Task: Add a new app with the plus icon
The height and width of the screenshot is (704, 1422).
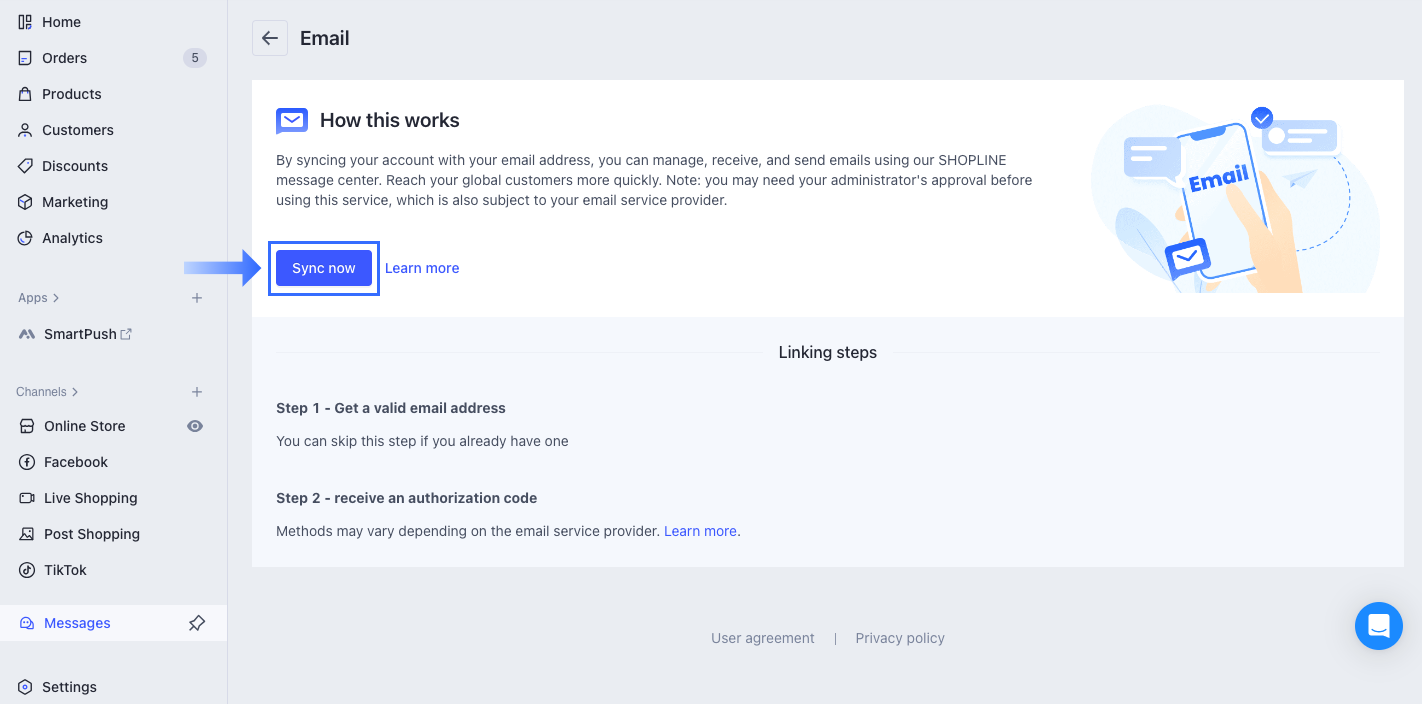Action: point(197,297)
